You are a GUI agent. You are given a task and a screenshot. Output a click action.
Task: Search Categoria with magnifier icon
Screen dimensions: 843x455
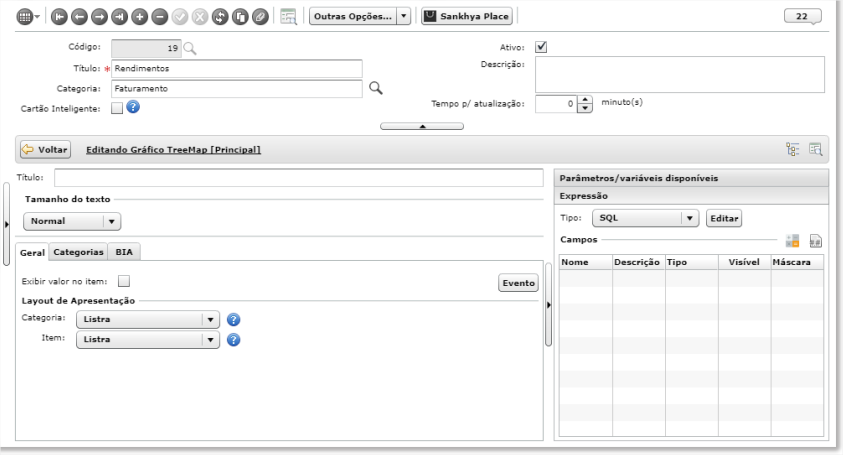click(376, 88)
